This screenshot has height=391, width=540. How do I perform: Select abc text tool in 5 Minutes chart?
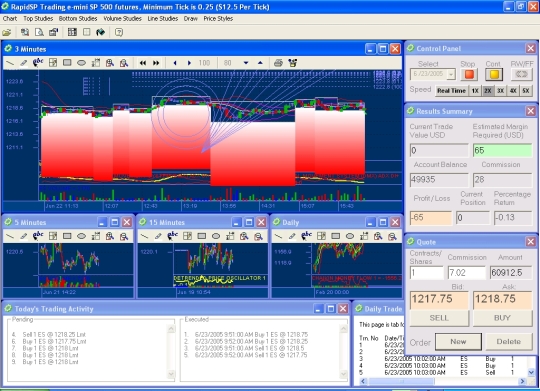tap(38, 236)
